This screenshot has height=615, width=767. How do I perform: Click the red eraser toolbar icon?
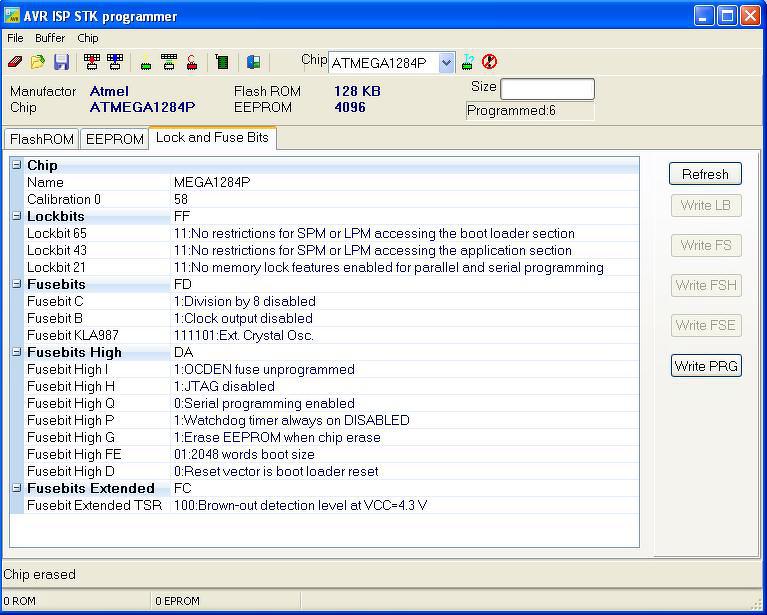pos(15,62)
